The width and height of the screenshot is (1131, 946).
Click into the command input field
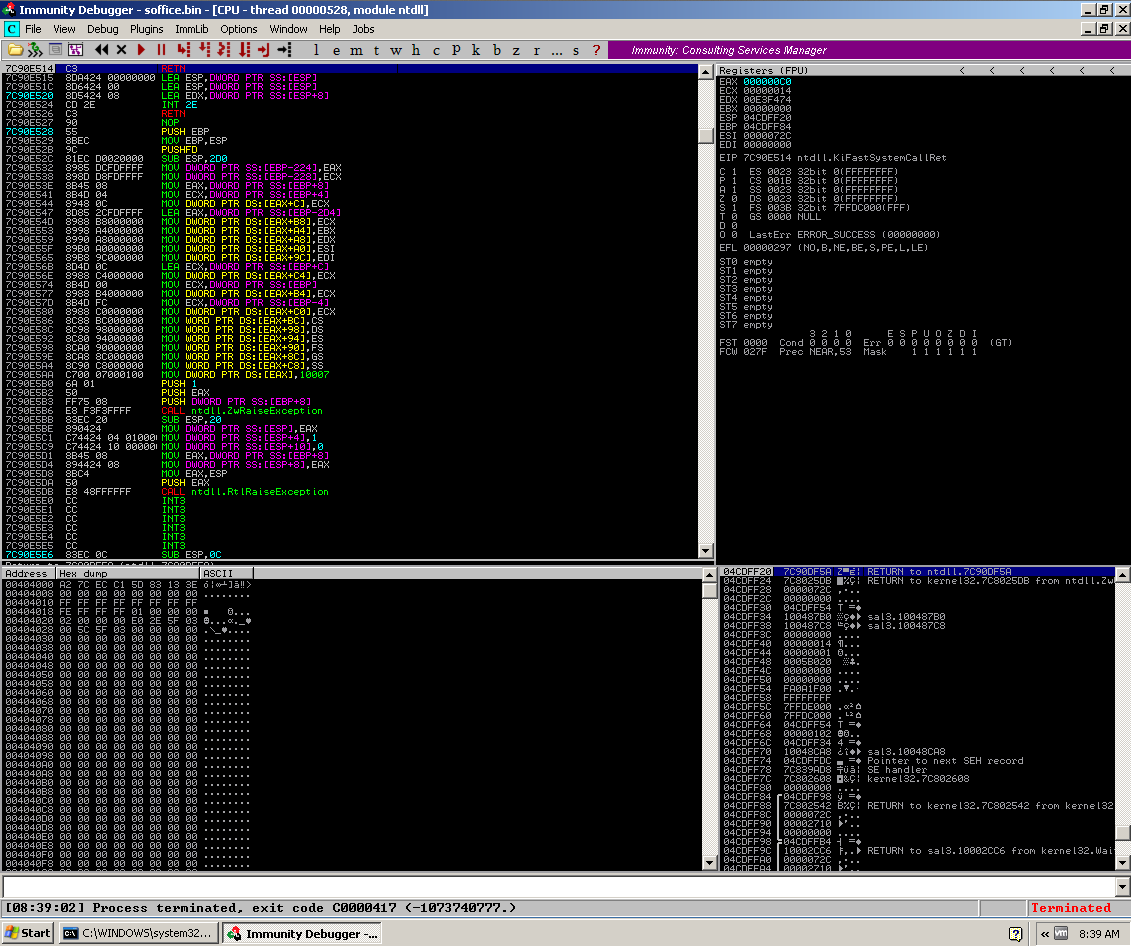[x=558, y=886]
